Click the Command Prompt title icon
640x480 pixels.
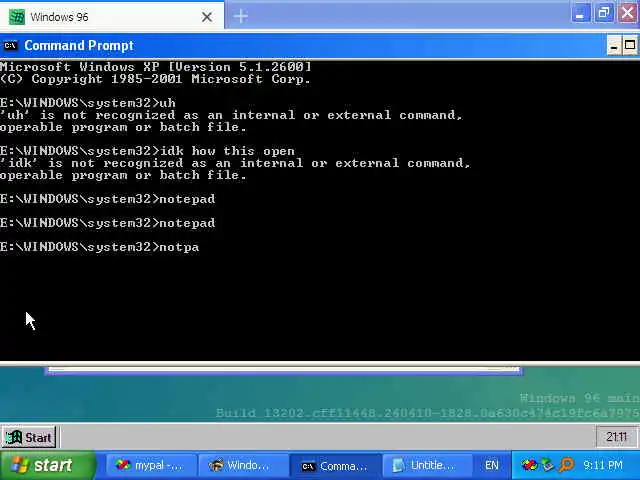(x=11, y=45)
